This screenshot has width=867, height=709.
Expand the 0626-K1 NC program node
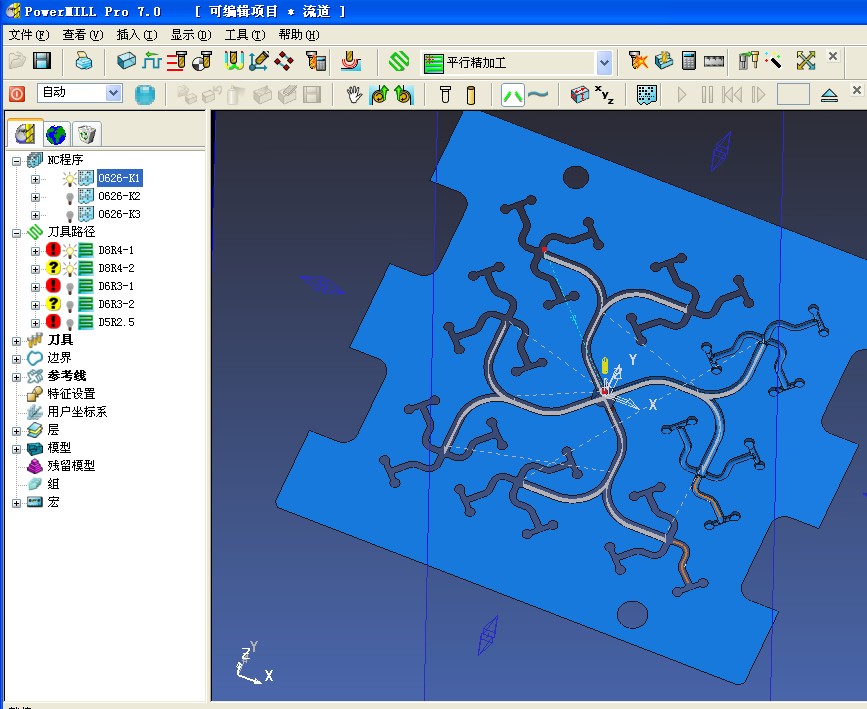pos(35,179)
